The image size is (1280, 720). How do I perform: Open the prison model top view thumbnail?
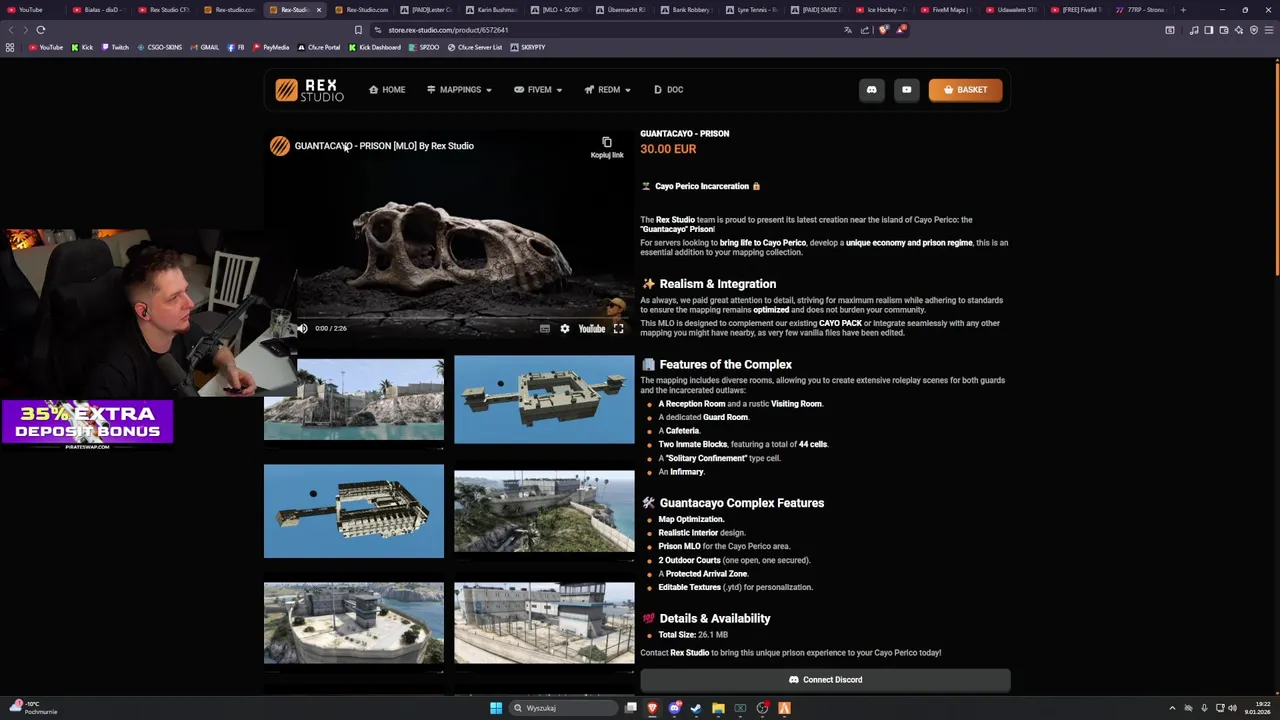coord(544,399)
